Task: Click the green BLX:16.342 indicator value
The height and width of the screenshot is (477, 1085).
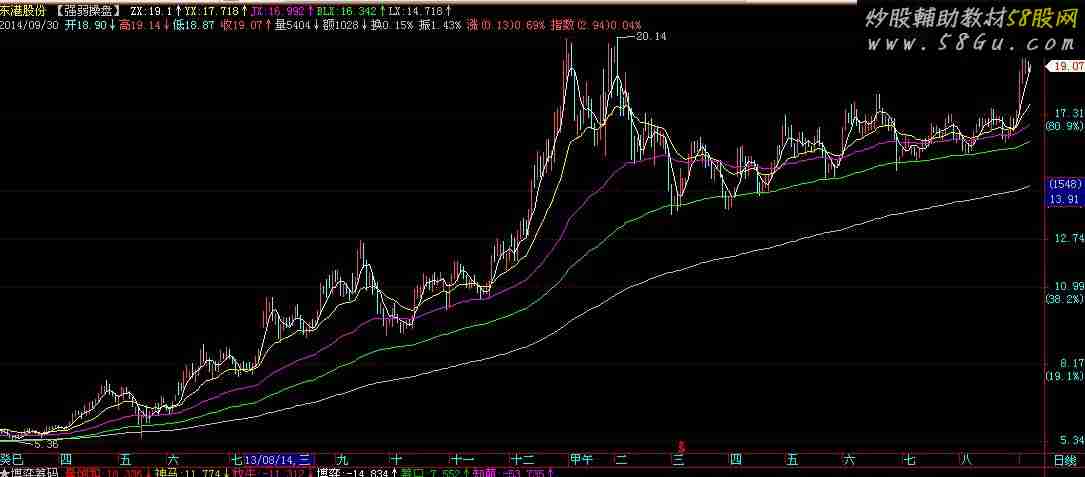Action: [348, 11]
